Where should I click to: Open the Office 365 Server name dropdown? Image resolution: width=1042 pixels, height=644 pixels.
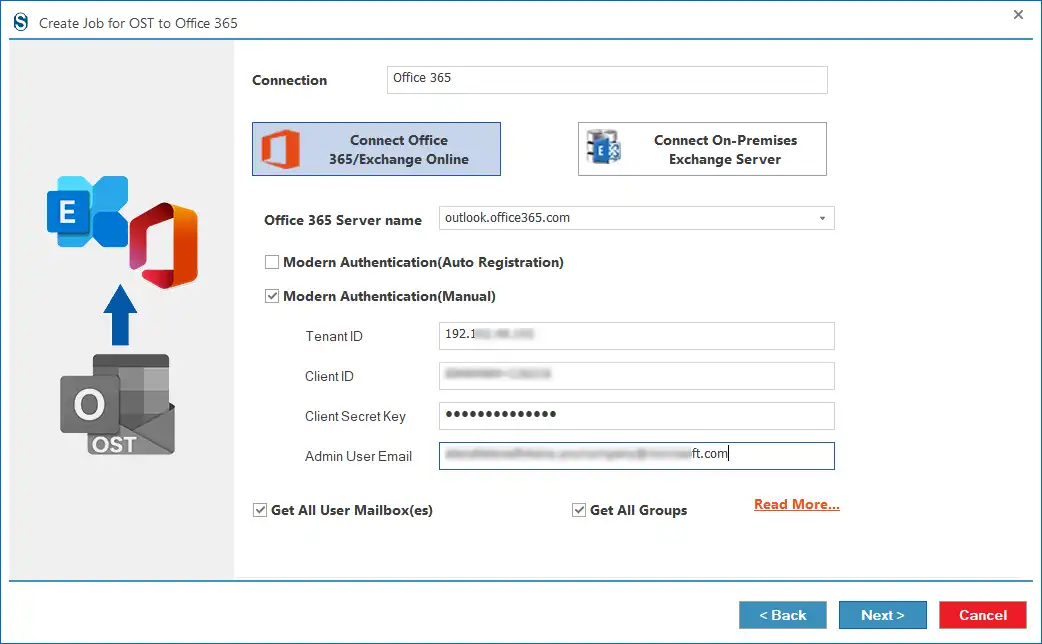[822, 218]
